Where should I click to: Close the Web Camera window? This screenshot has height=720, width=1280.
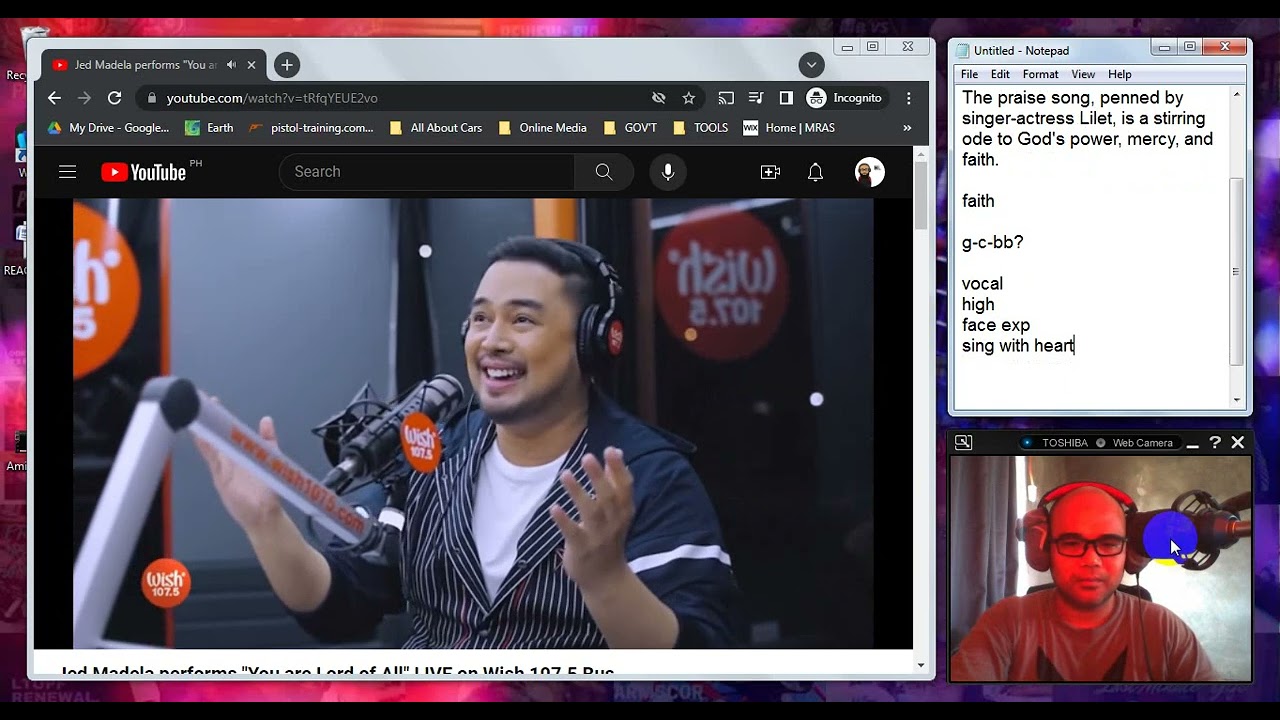point(1238,442)
